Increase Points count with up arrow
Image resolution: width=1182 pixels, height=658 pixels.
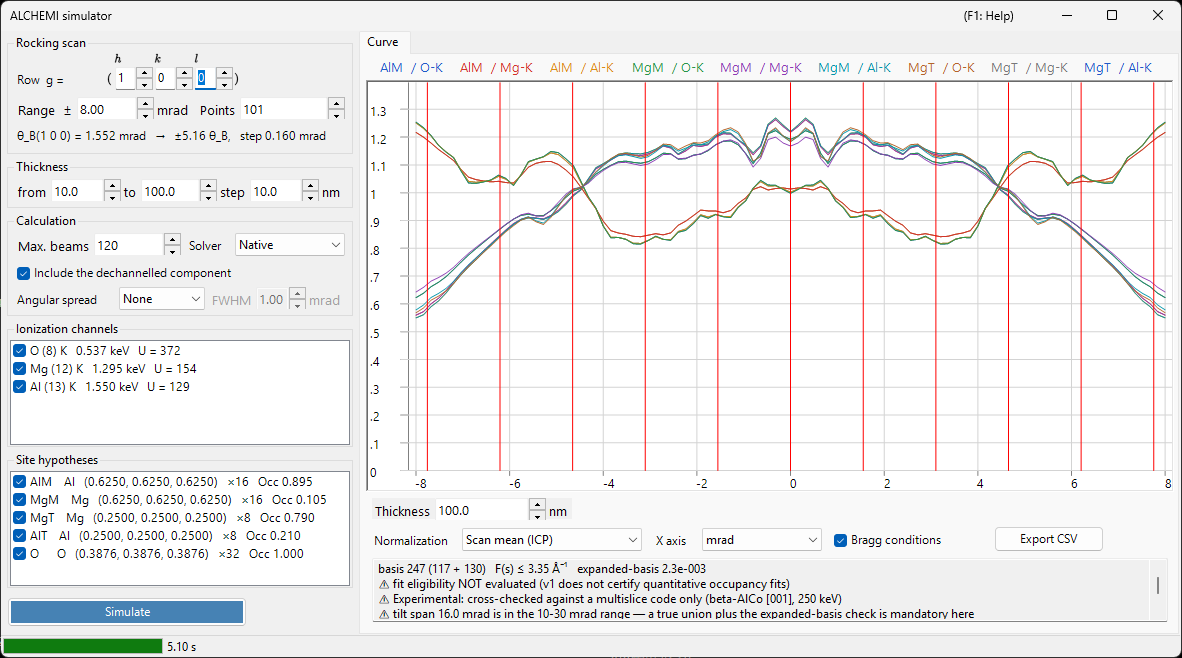pos(336,104)
